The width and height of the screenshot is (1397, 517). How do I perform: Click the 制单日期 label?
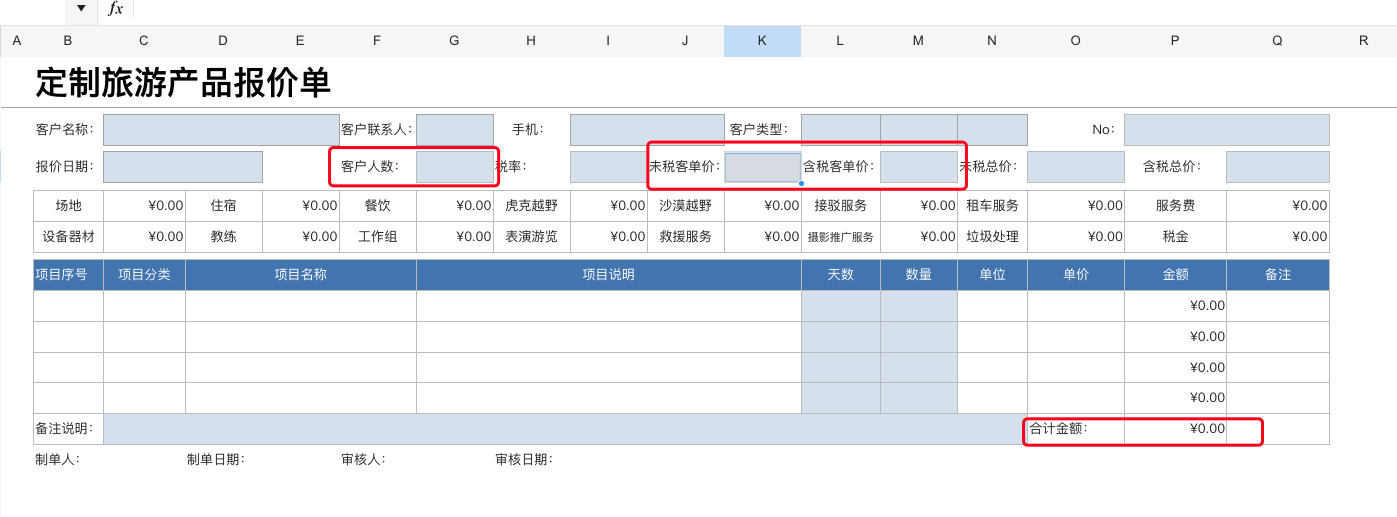(216, 460)
